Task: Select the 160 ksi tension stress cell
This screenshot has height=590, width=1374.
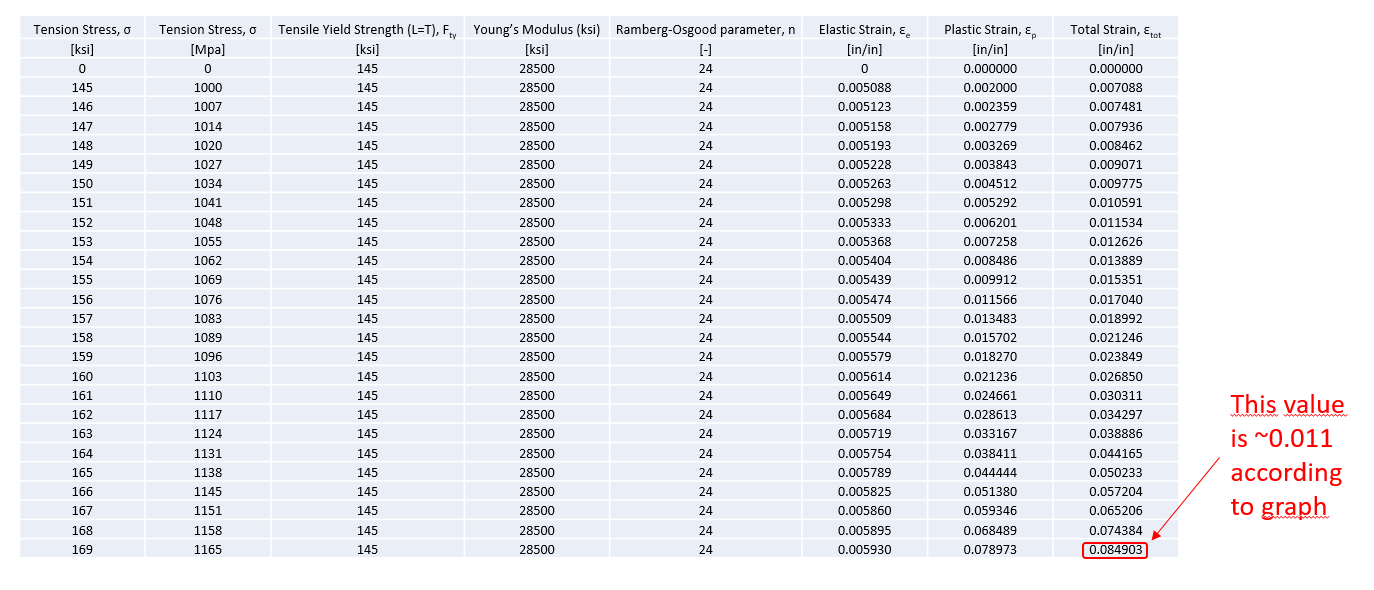Action: pyautogui.click(x=82, y=376)
